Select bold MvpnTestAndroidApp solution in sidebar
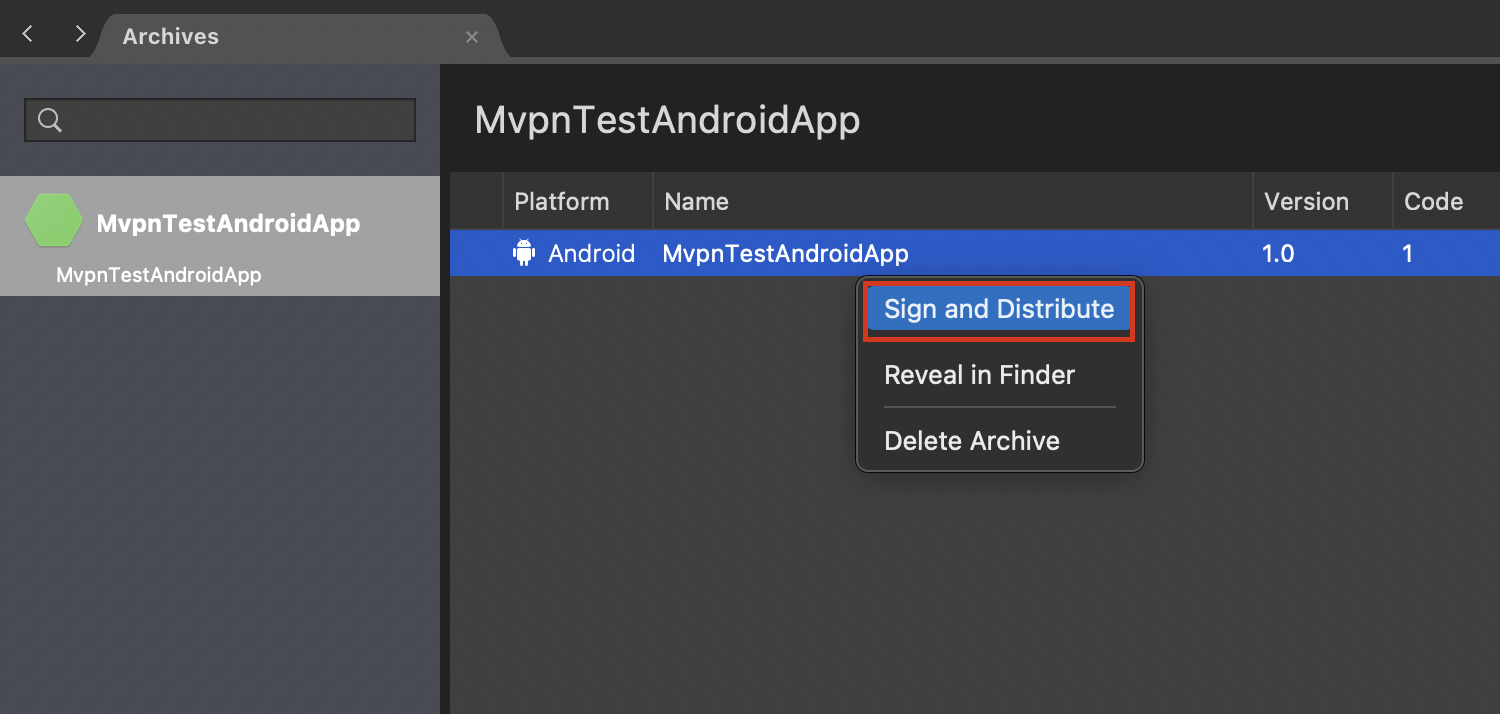Screen dimensions: 1500x714 pyautogui.click(x=228, y=223)
